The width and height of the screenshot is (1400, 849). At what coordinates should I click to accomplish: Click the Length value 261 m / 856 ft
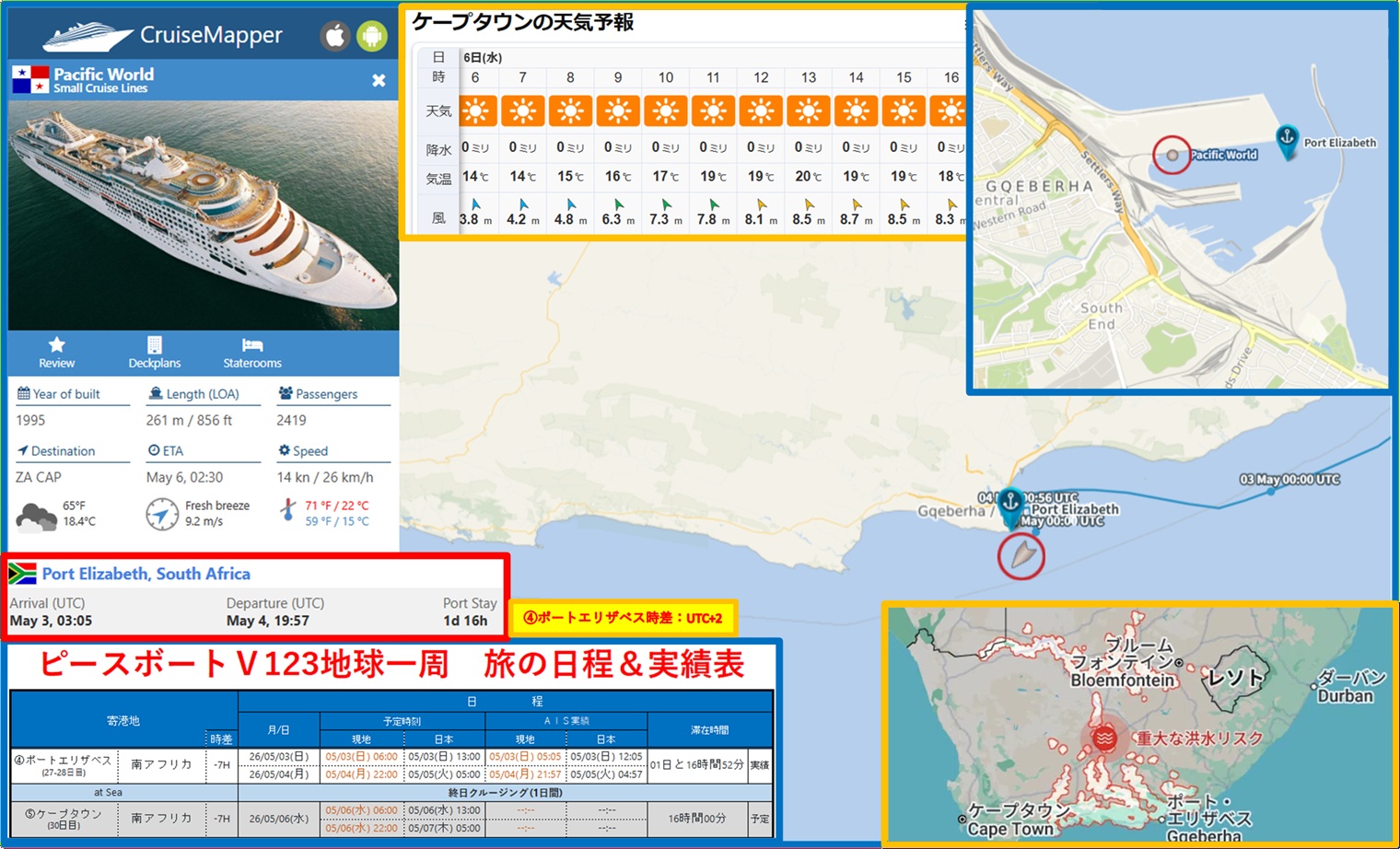point(189,420)
